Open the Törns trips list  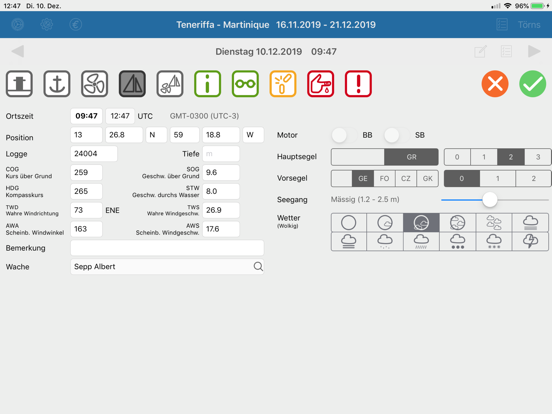tap(529, 25)
